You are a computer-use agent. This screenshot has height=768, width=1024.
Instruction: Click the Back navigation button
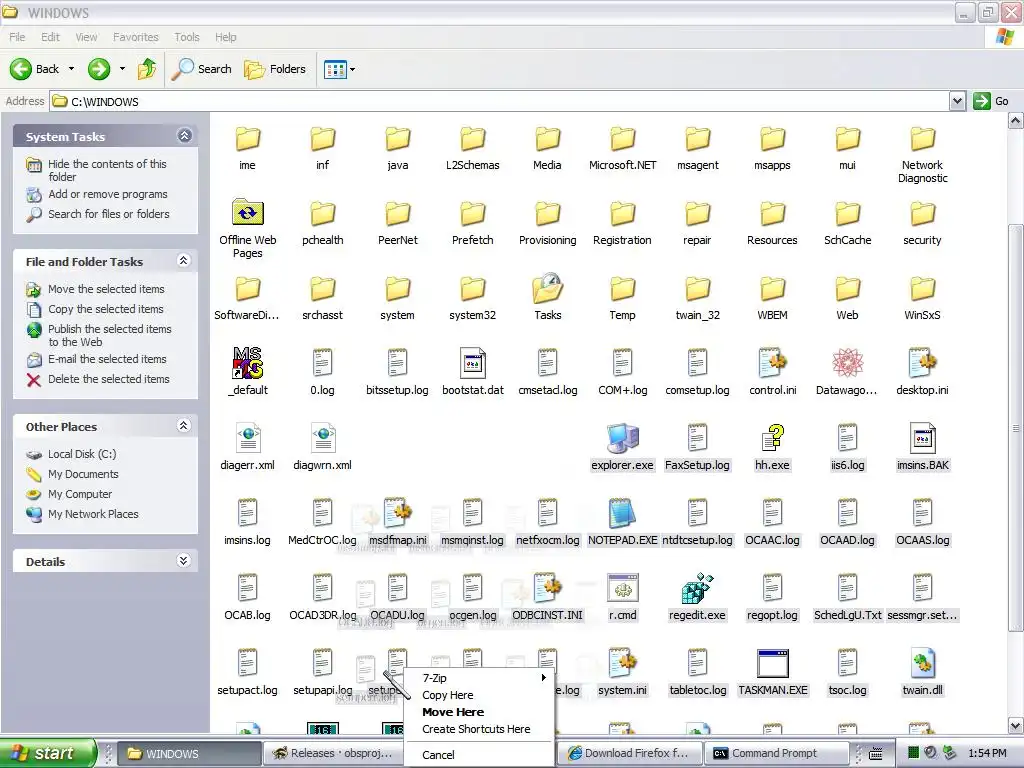pos(35,69)
